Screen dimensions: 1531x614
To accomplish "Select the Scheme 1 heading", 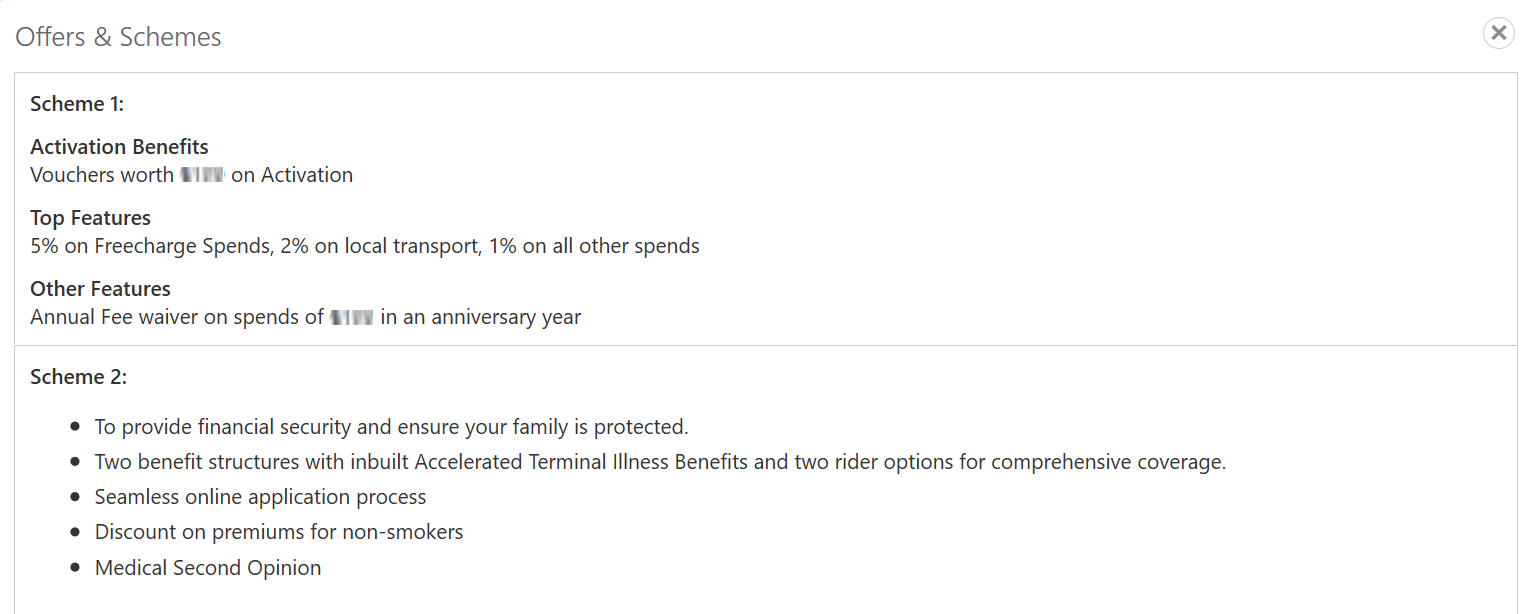I will (x=77, y=104).
